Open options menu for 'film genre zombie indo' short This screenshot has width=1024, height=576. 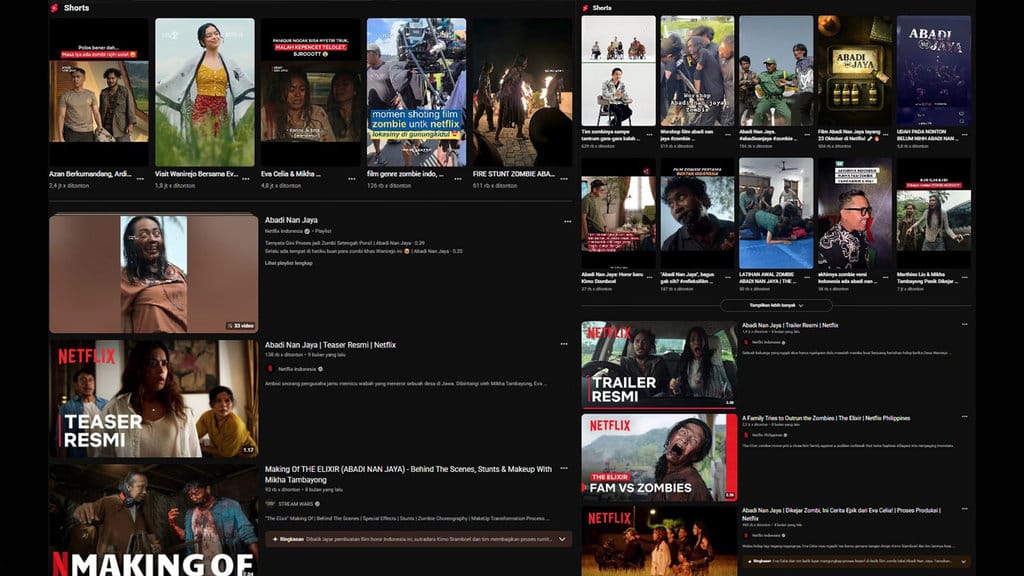pos(458,178)
